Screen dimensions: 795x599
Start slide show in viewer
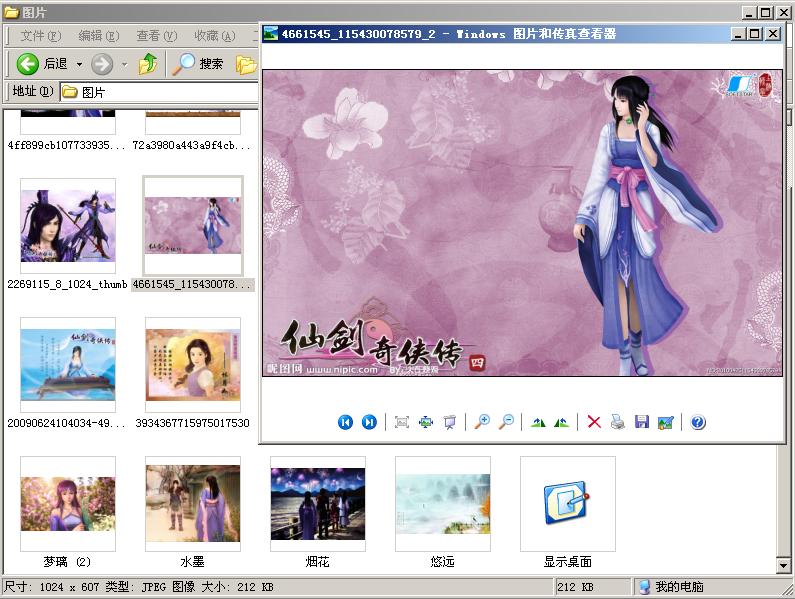point(450,422)
